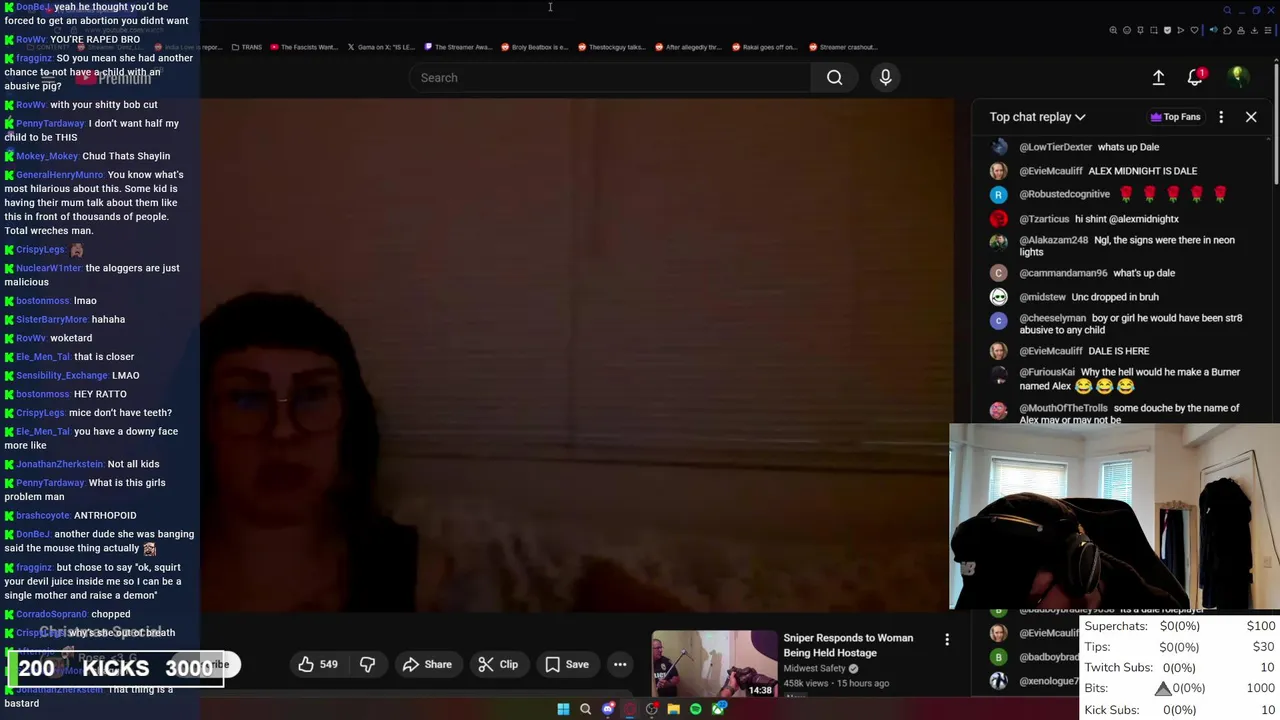Click @Alakazam248 chat username
Image resolution: width=1280 pixels, height=720 pixels.
coord(1053,240)
